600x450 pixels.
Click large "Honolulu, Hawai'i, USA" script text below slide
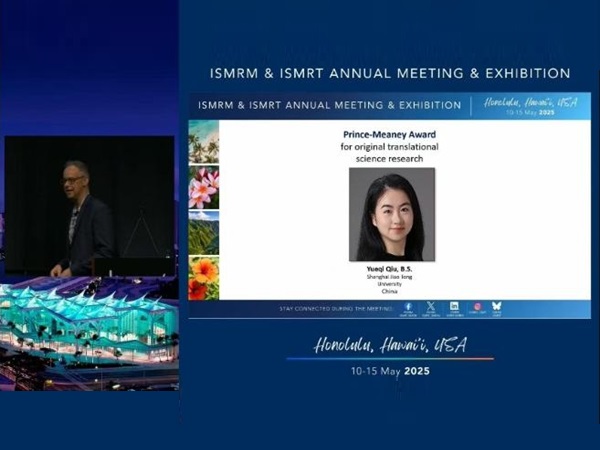coord(390,345)
